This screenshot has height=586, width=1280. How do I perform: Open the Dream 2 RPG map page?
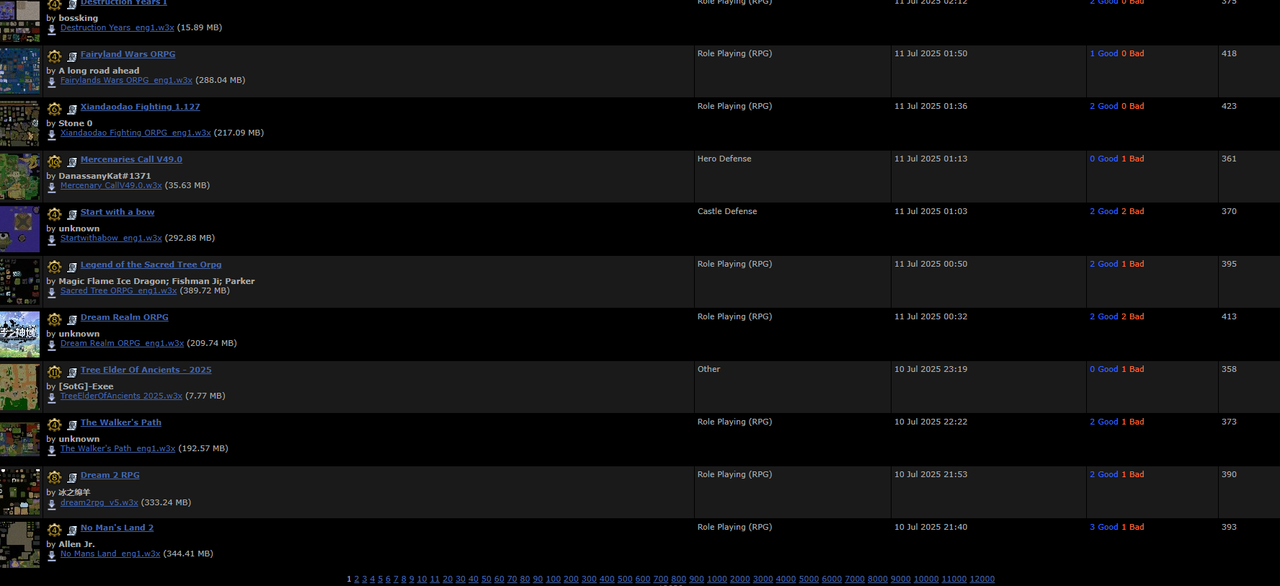coord(110,475)
